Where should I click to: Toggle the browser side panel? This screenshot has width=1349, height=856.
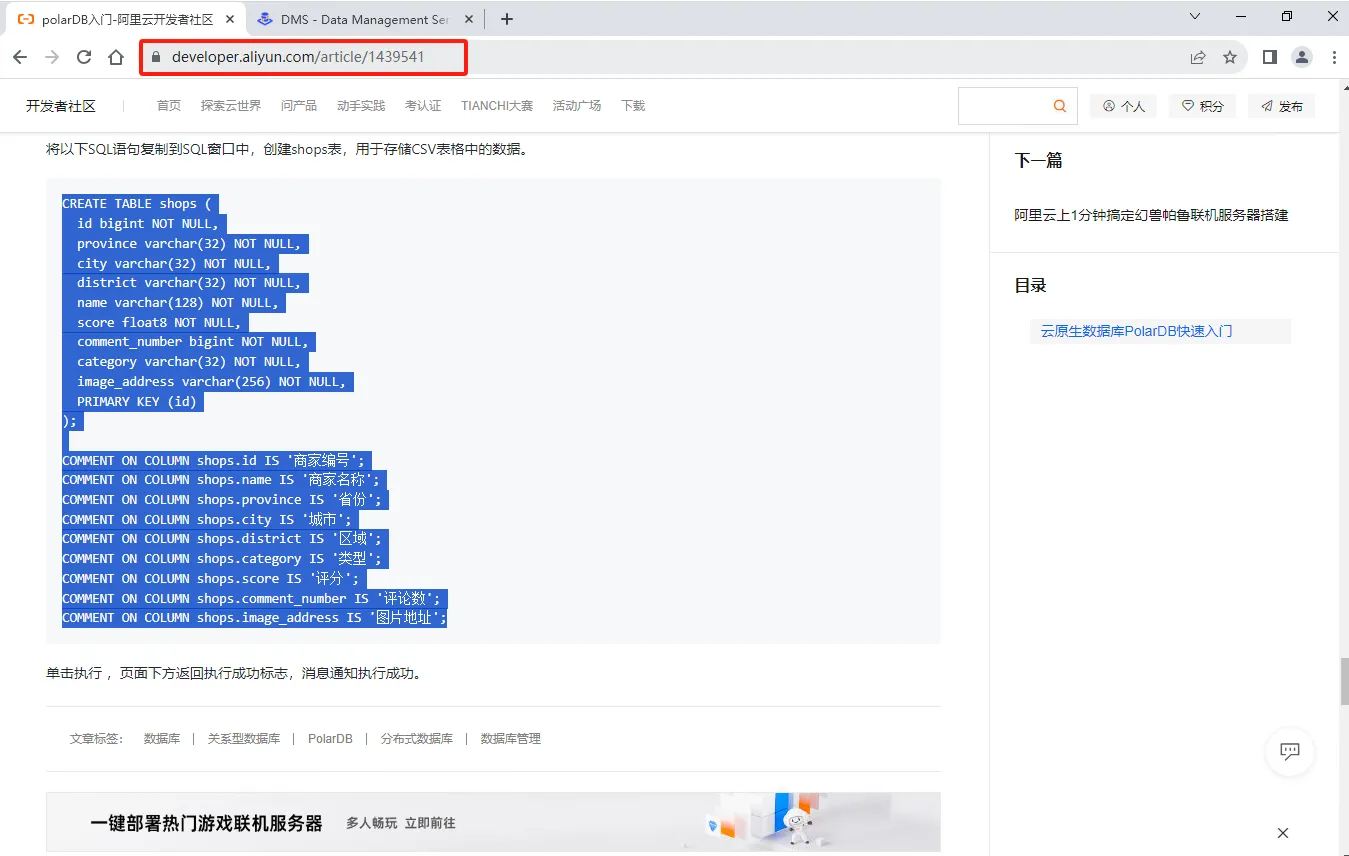click(1269, 57)
